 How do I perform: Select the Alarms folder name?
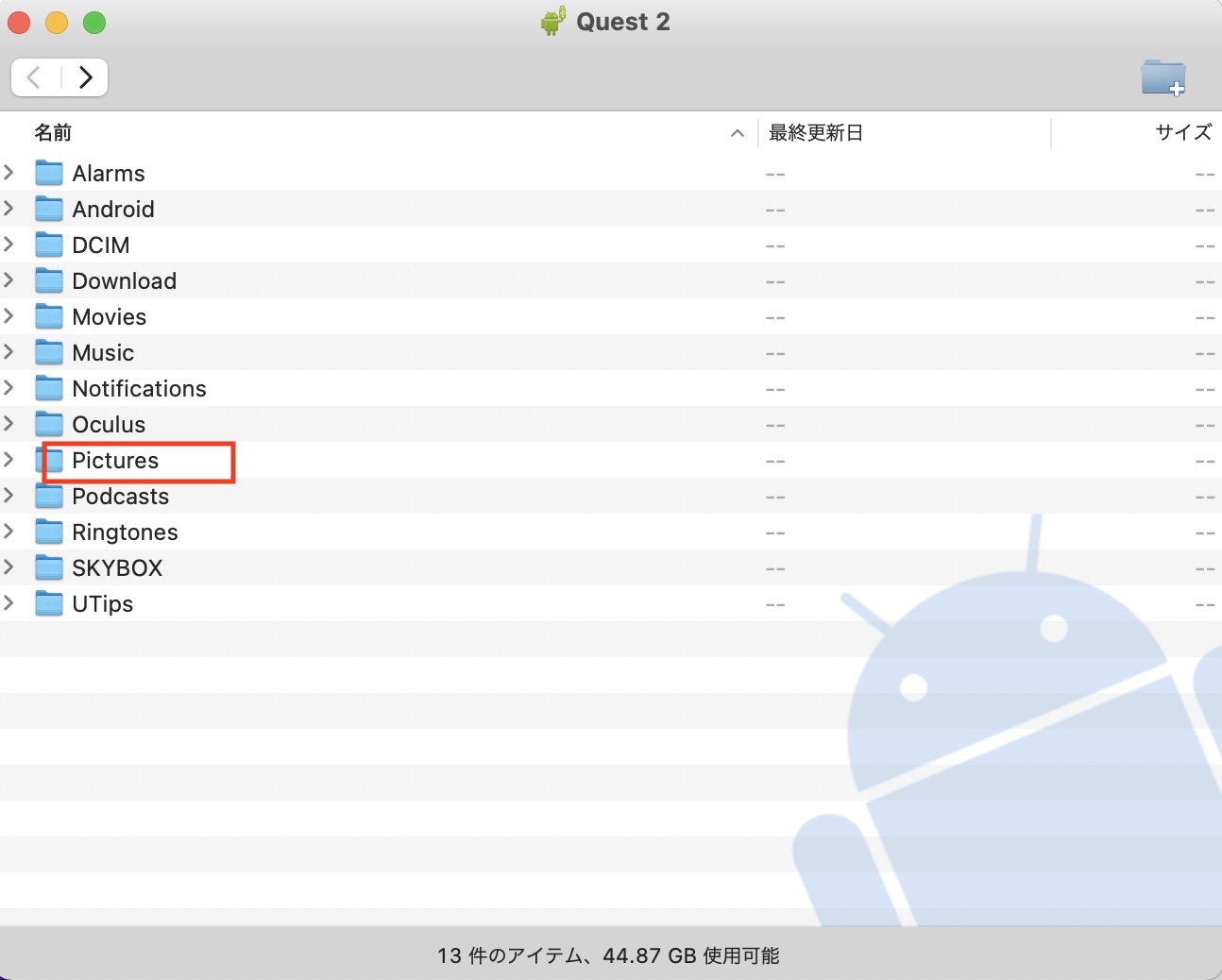[x=109, y=174]
